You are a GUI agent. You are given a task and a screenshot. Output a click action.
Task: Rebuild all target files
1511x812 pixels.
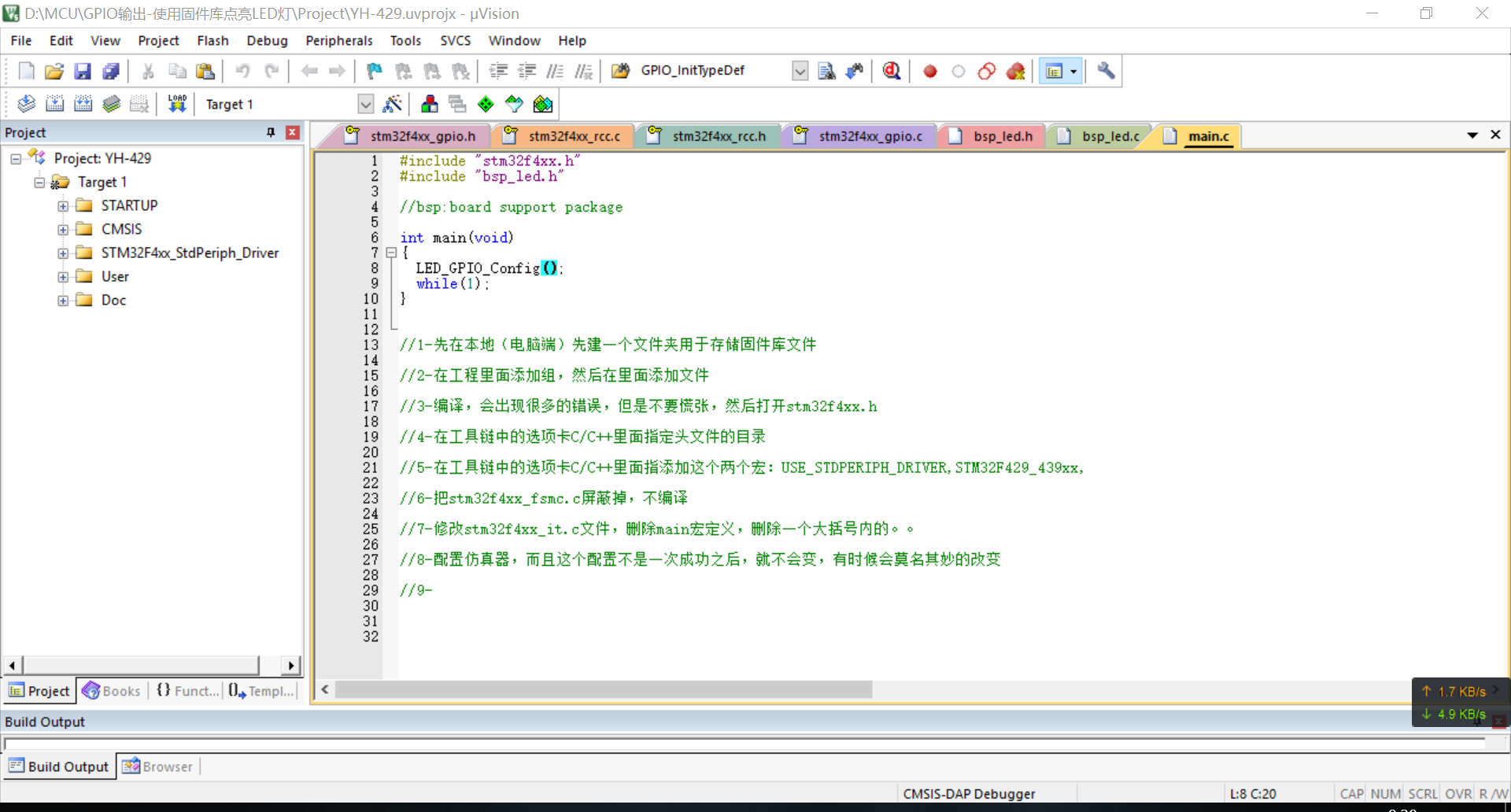[x=83, y=103]
